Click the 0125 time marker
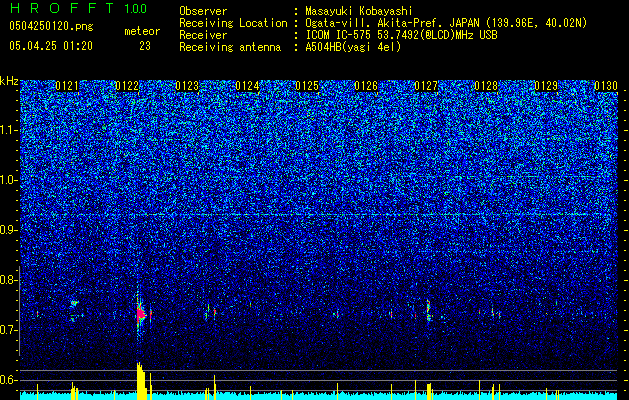 (307, 86)
